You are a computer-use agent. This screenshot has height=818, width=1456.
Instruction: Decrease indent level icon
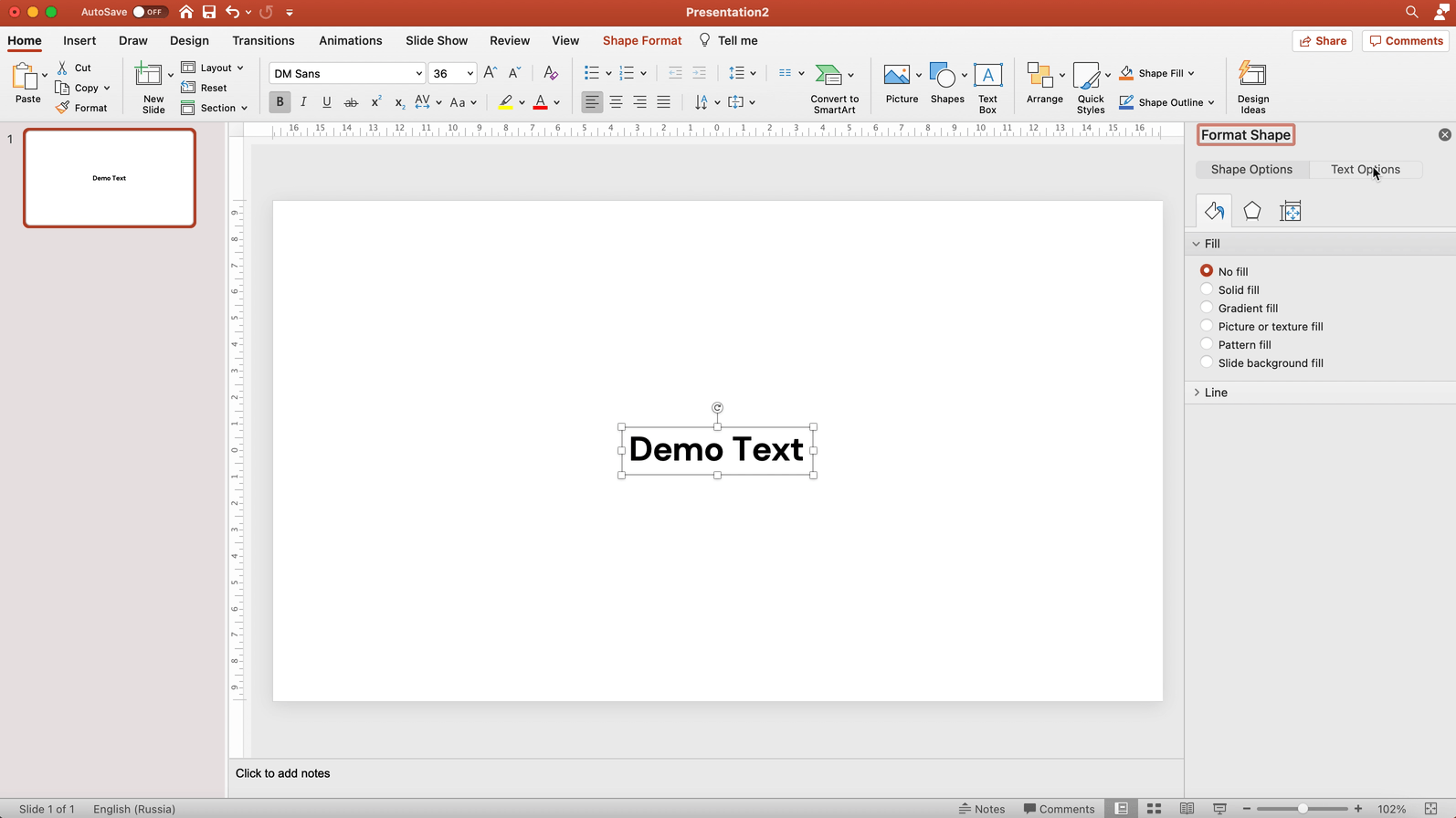click(x=675, y=73)
